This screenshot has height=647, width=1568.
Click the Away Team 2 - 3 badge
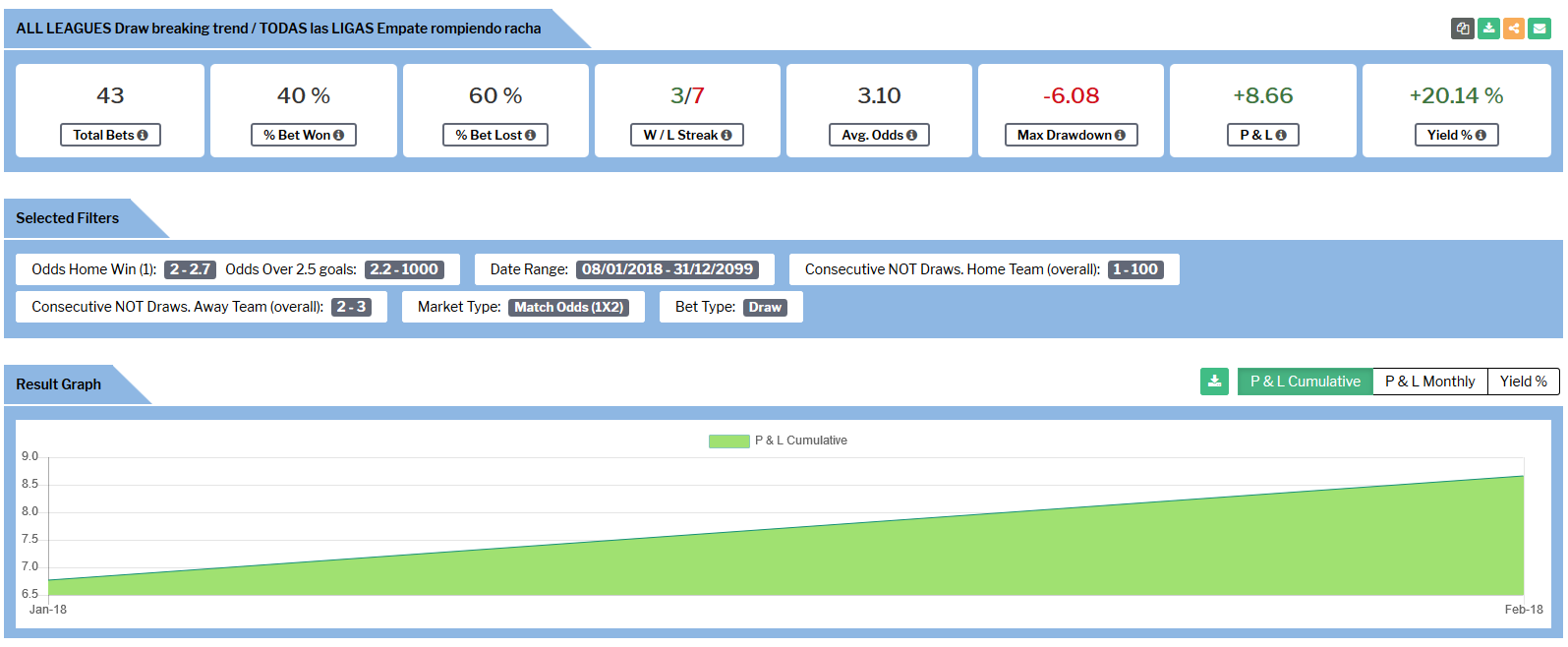click(351, 307)
